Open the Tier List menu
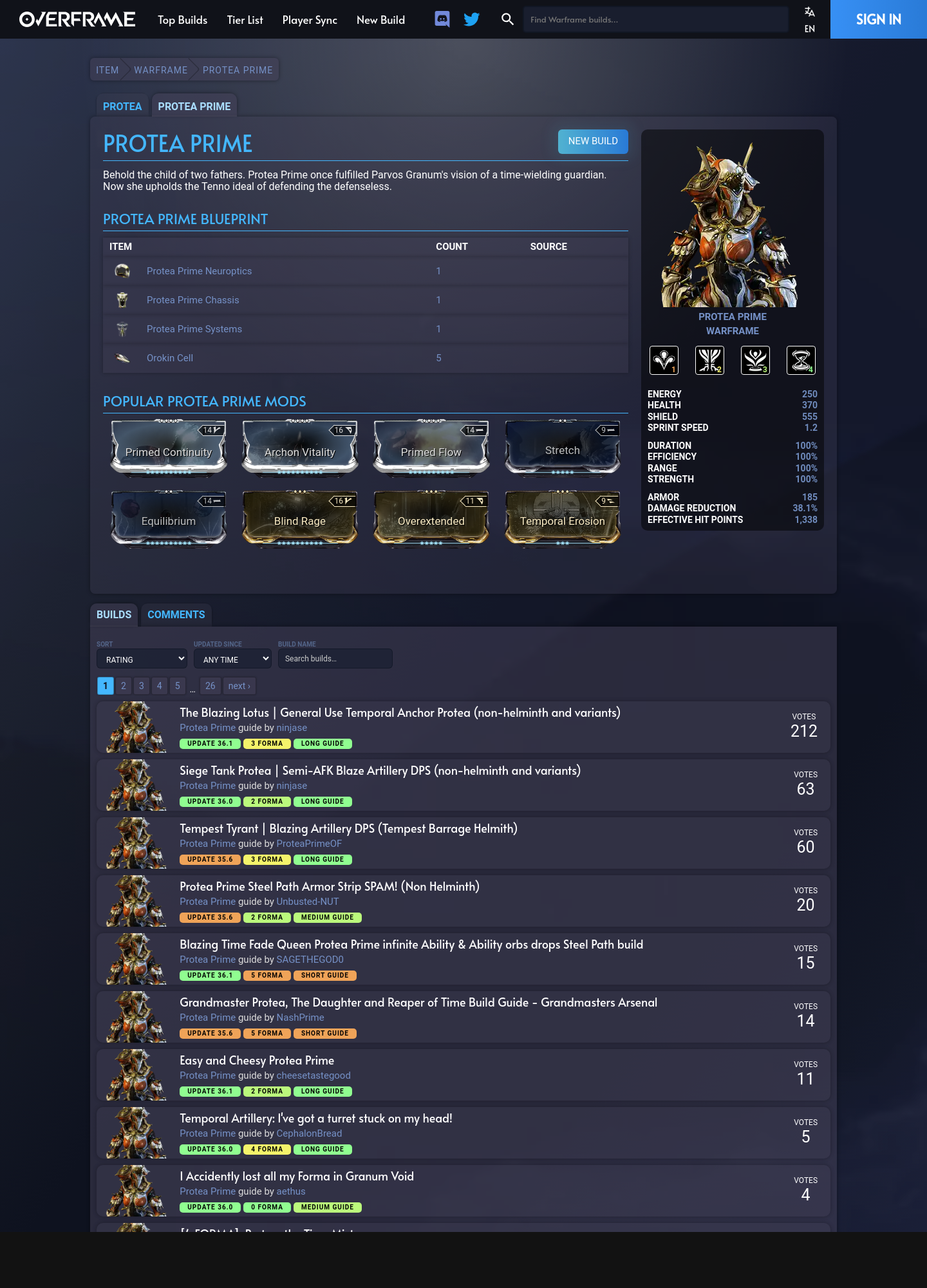927x1288 pixels. click(245, 20)
